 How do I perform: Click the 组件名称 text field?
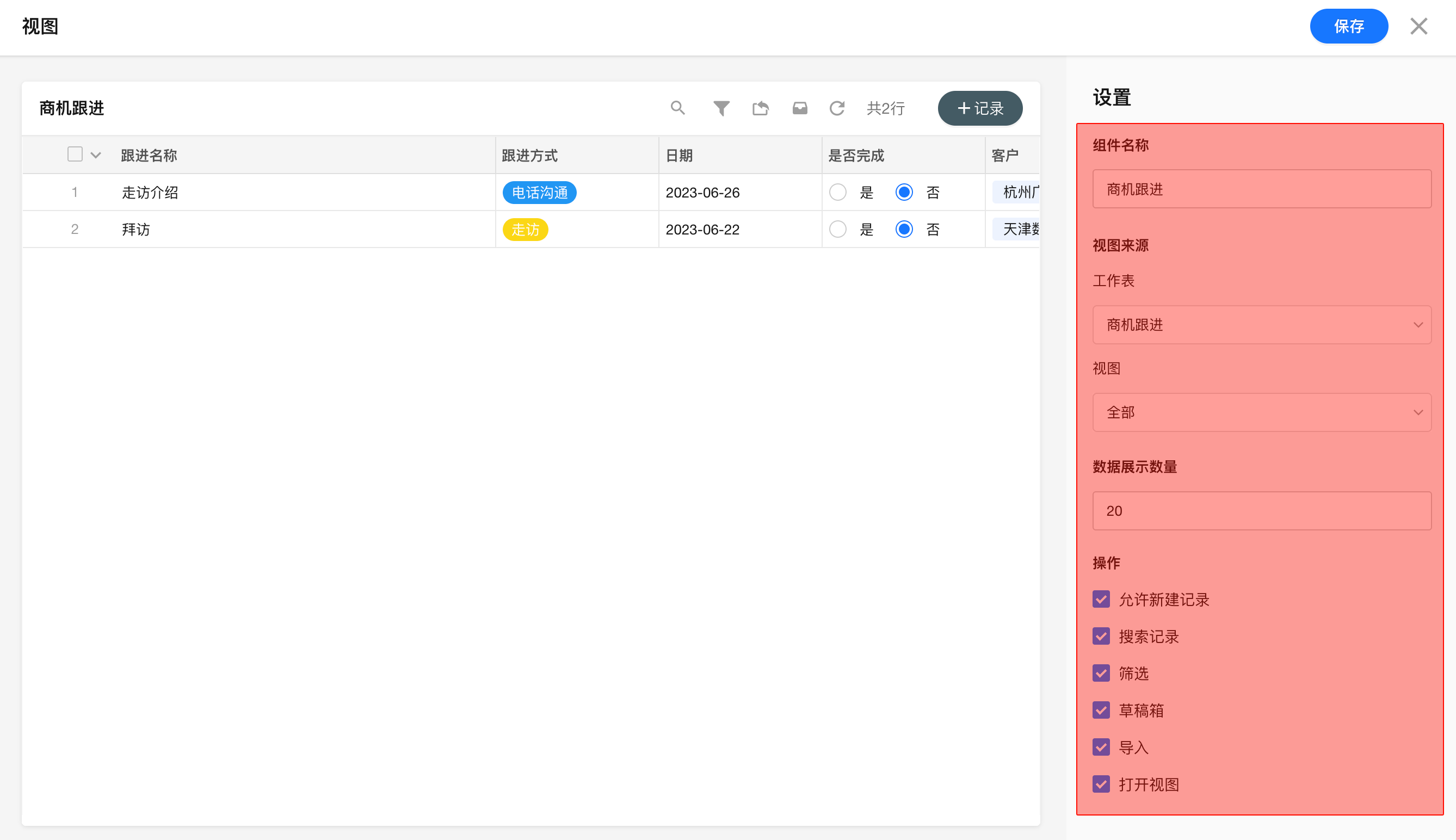click(x=1262, y=189)
